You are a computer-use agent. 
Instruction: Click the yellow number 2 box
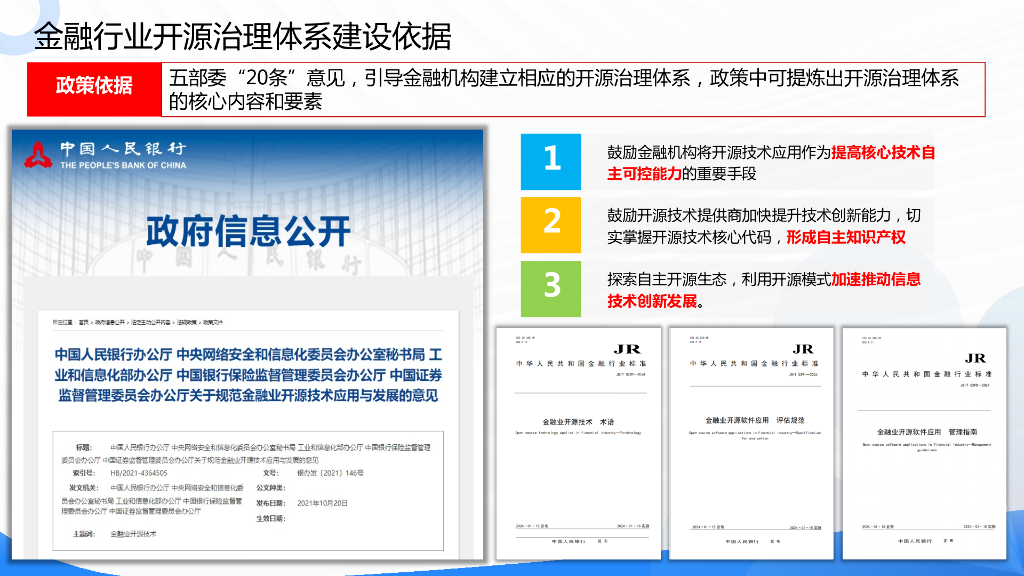(x=551, y=225)
